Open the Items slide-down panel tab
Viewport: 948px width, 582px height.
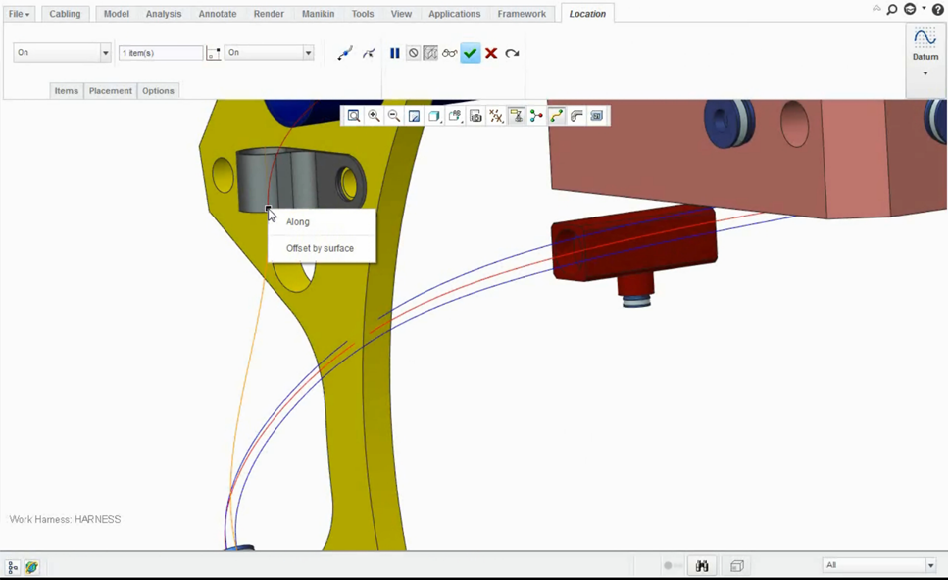(x=66, y=91)
